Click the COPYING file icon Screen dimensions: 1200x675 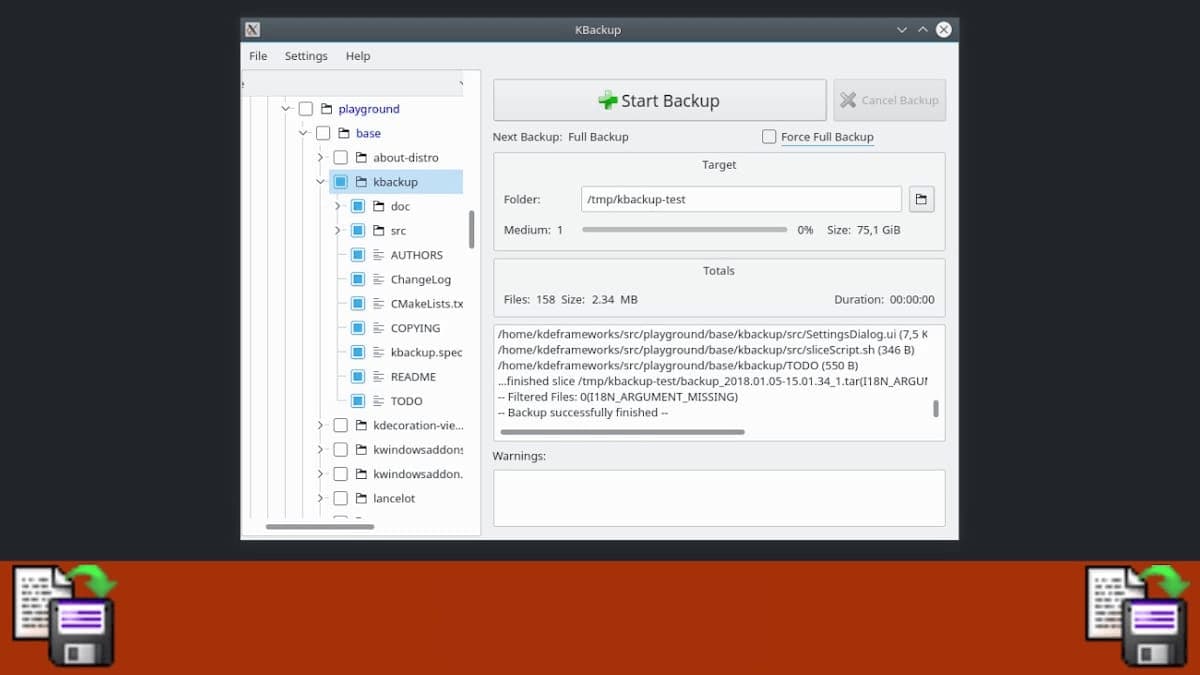click(378, 328)
